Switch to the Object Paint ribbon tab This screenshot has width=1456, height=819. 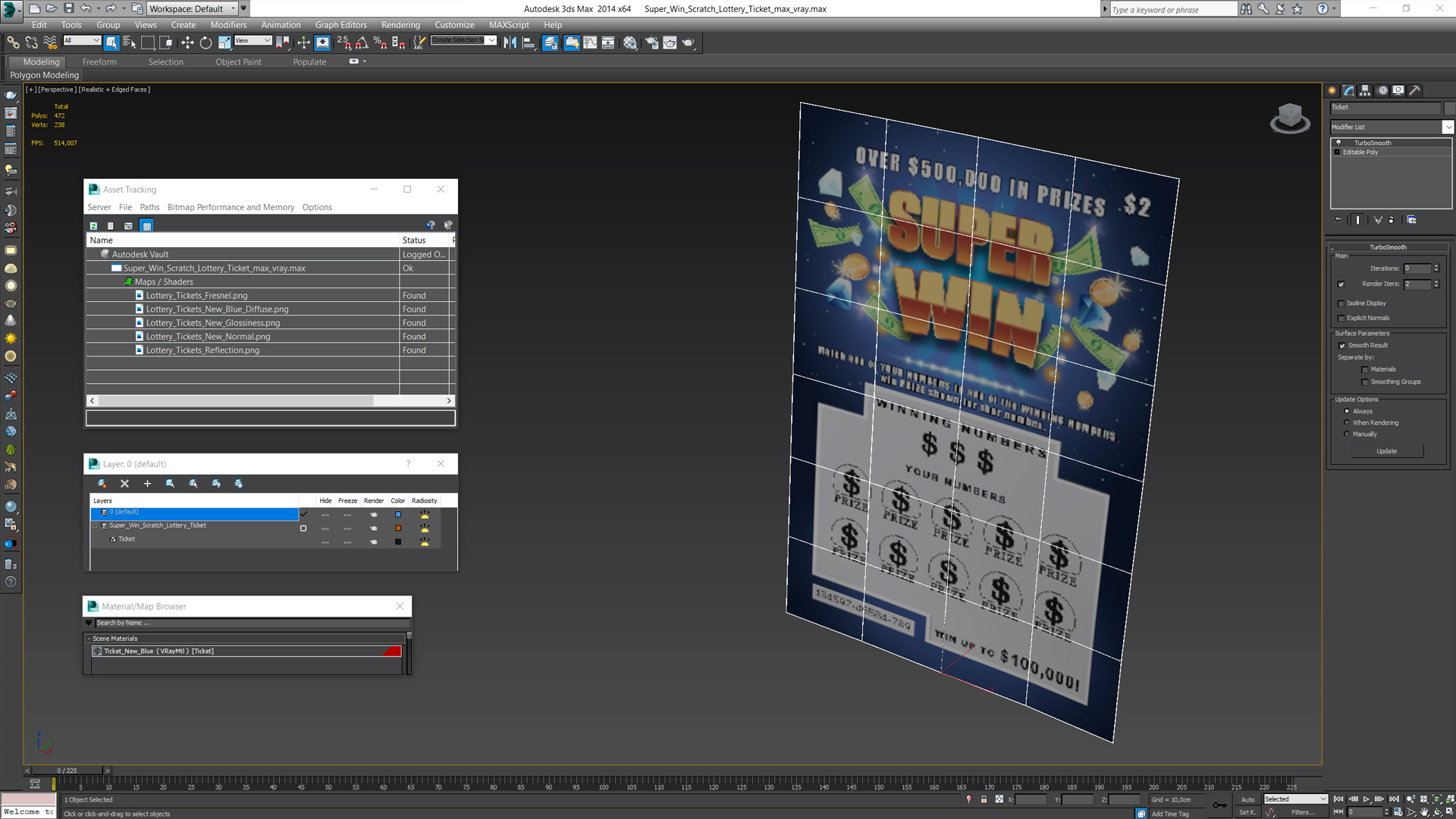pos(238,62)
